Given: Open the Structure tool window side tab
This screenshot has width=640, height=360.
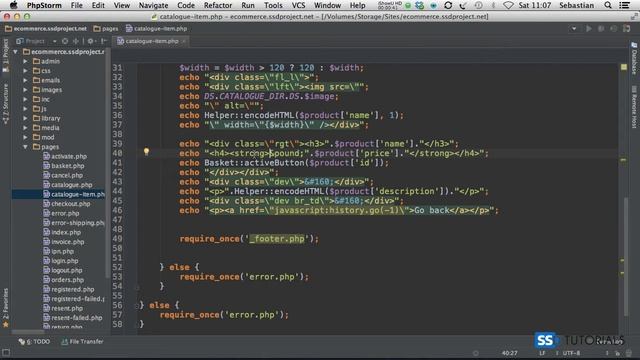Looking at the screenshot, I should tap(5, 104).
